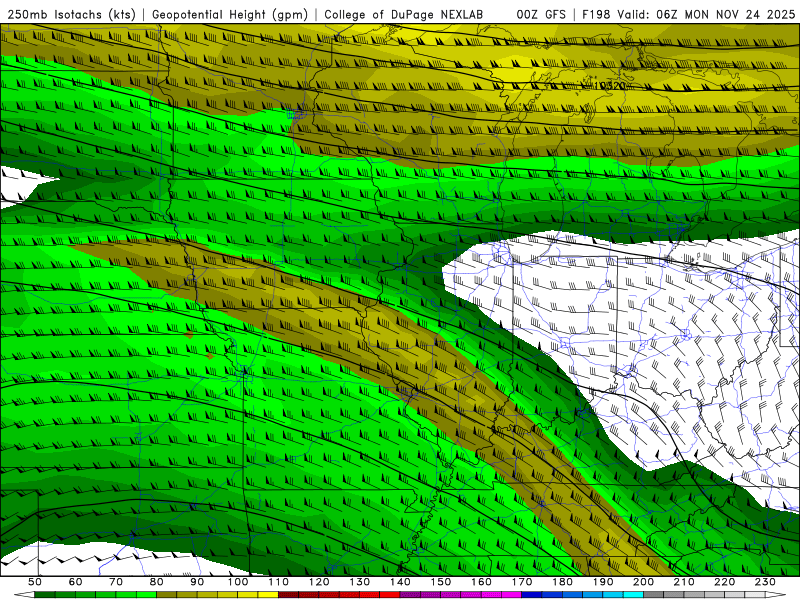Click the 'F198' forecast hour text
This screenshot has height=600, width=800.
[x=596, y=14]
